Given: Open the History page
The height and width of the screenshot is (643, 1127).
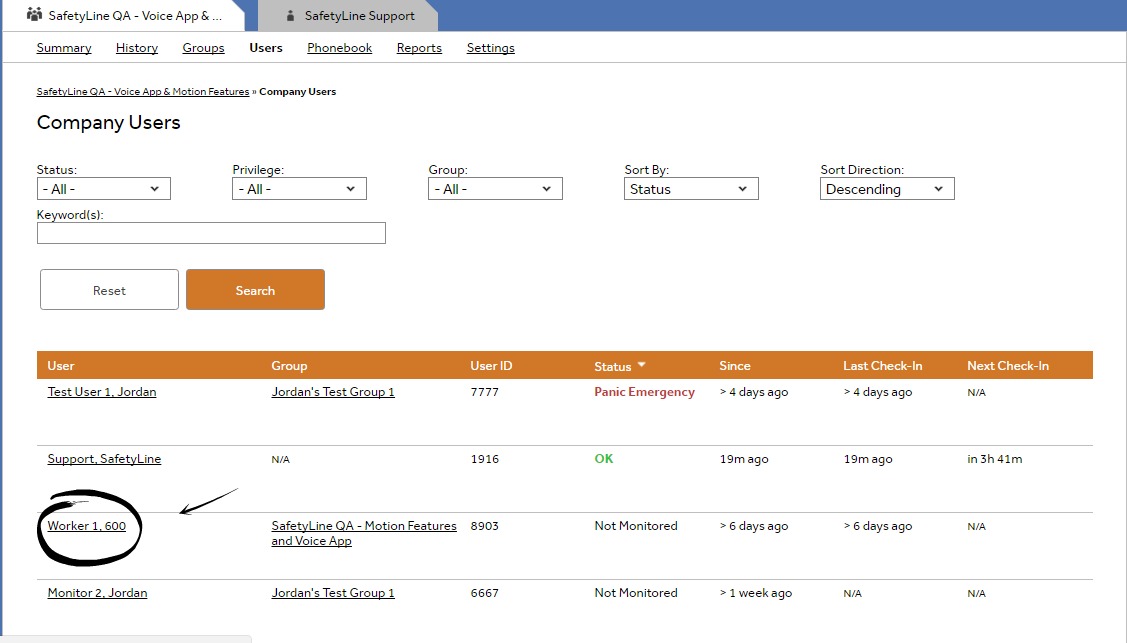Looking at the screenshot, I should coord(137,48).
